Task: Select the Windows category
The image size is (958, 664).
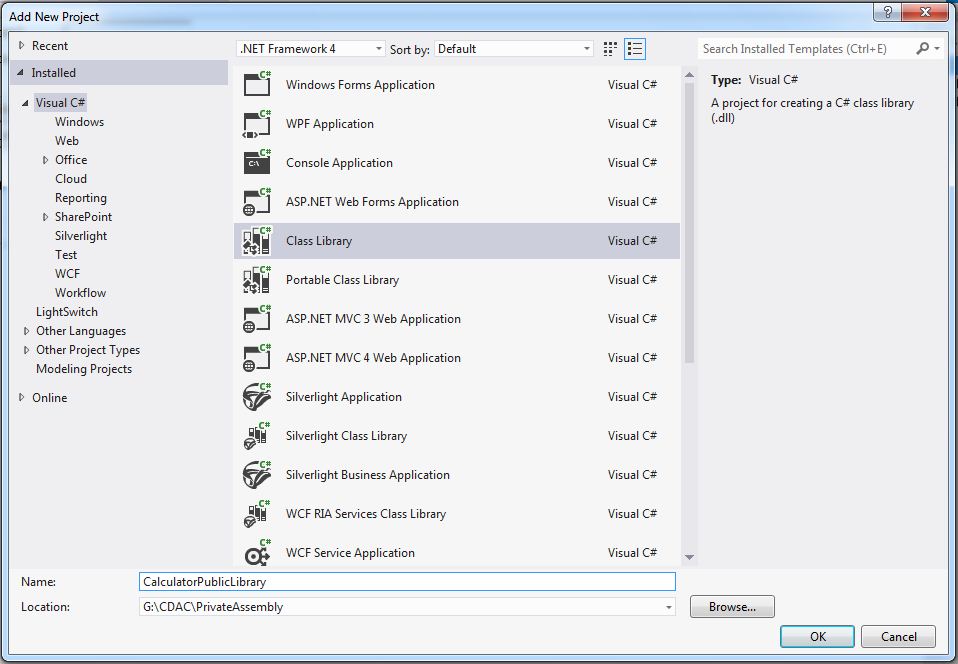Action: pyautogui.click(x=79, y=122)
